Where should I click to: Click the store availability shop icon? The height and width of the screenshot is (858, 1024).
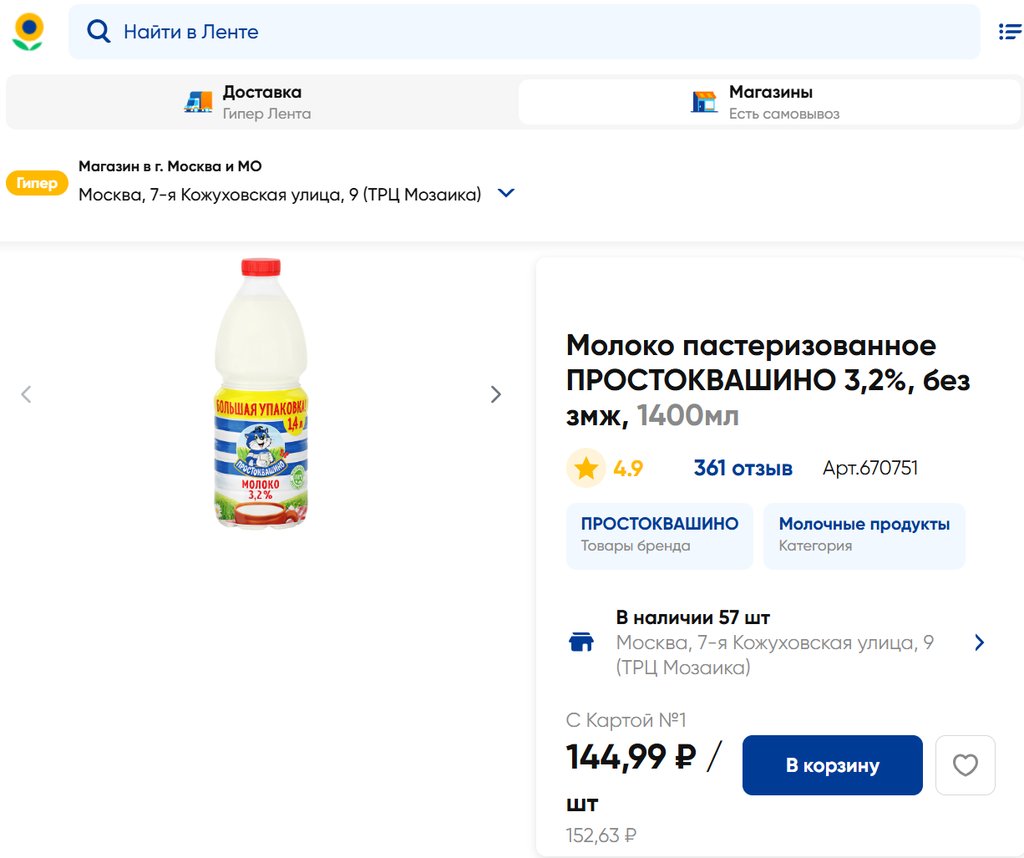[x=581, y=642]
